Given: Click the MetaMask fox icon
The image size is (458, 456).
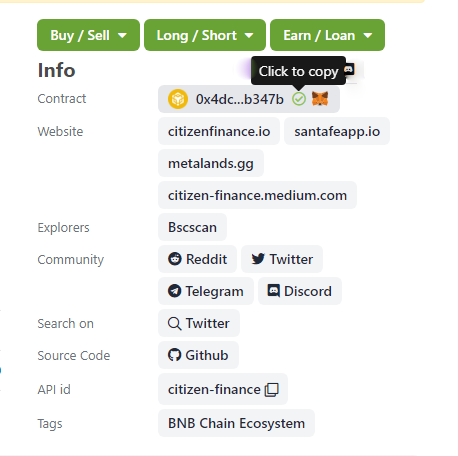Looking at the screenshot, I should pos(320,99).
